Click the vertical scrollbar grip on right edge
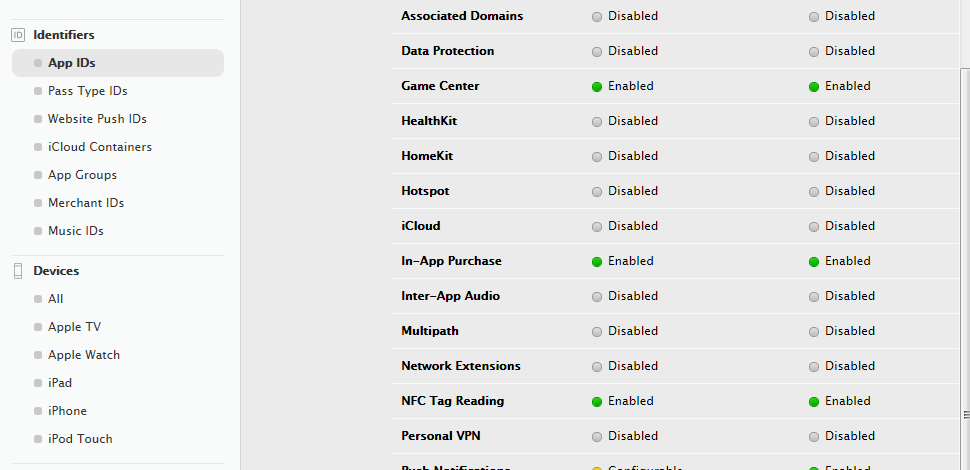Viewport: 970px width, 470px height. pyautogui.click(x=965, y=414)
